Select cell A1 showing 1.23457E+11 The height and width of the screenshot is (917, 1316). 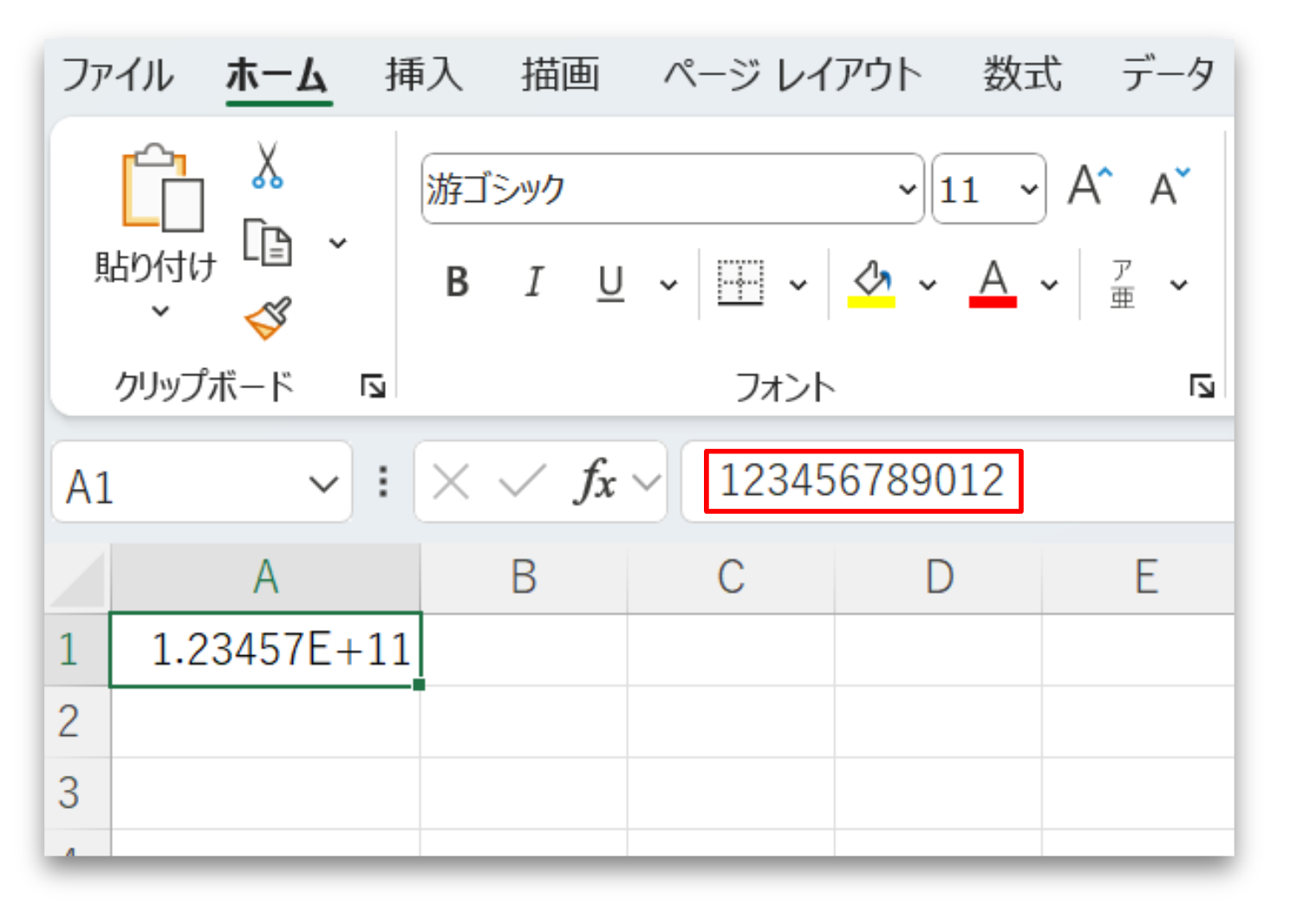[x=265, y=649]
